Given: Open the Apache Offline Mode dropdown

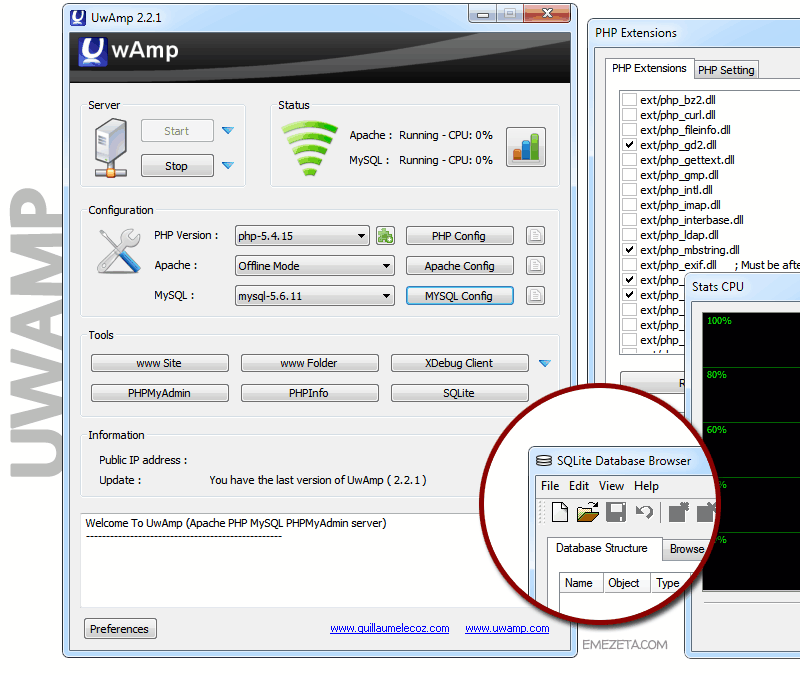Looking at the screenshot, I should click(x=315, y=265).
